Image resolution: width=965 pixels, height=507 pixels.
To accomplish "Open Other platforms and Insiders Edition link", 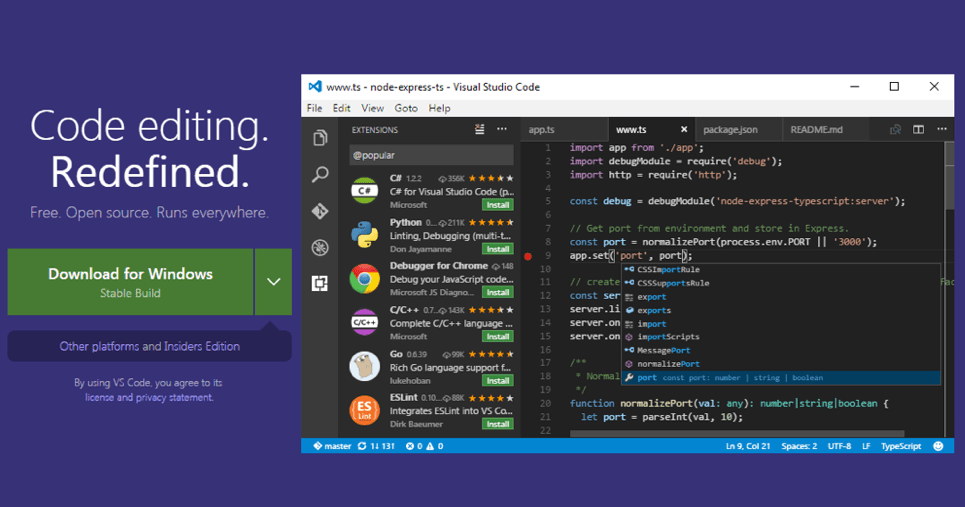I will [x=150, y=346].
